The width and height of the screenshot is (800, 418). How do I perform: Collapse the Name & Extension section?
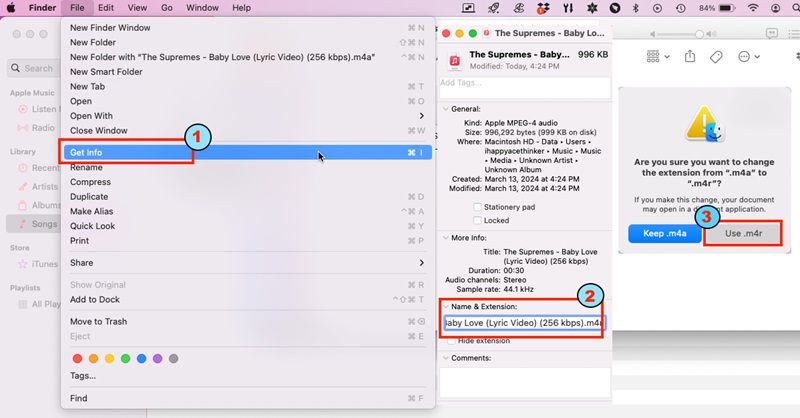tap(446, 307)
